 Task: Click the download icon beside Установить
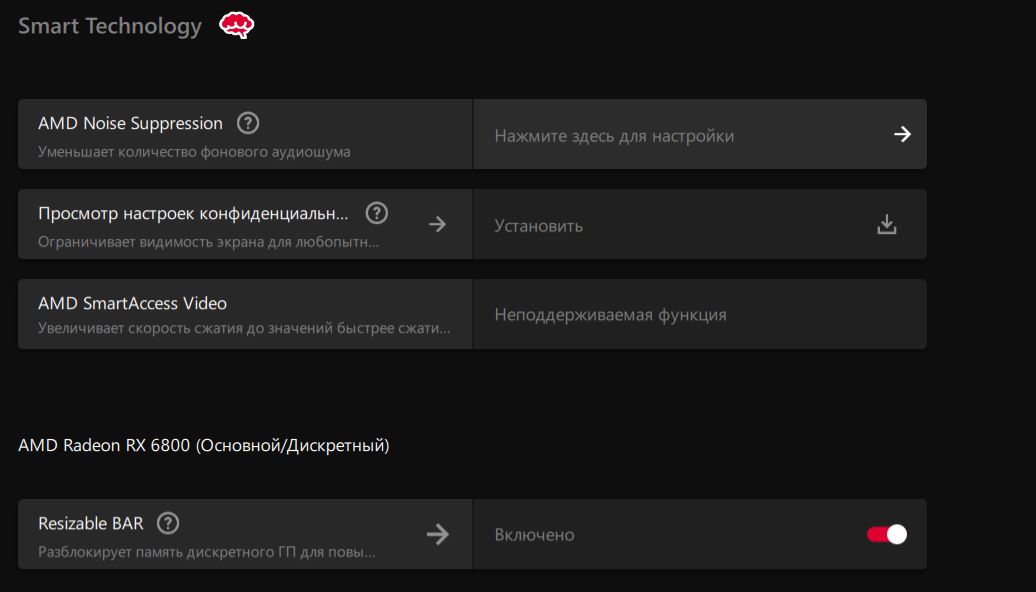[x=887, y=225]
